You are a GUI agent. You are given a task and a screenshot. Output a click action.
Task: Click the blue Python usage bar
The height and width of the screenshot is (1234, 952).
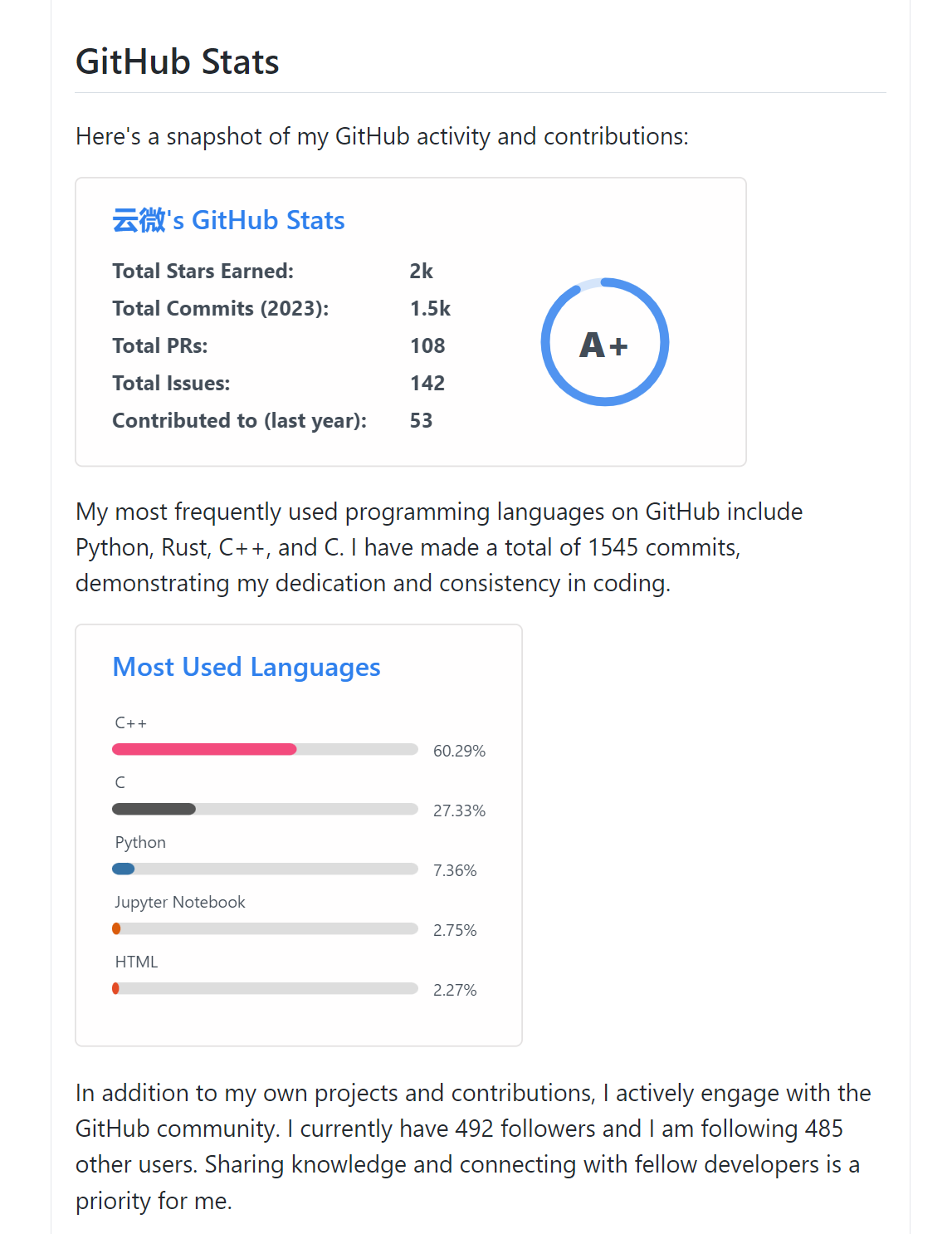click(124, 869)
